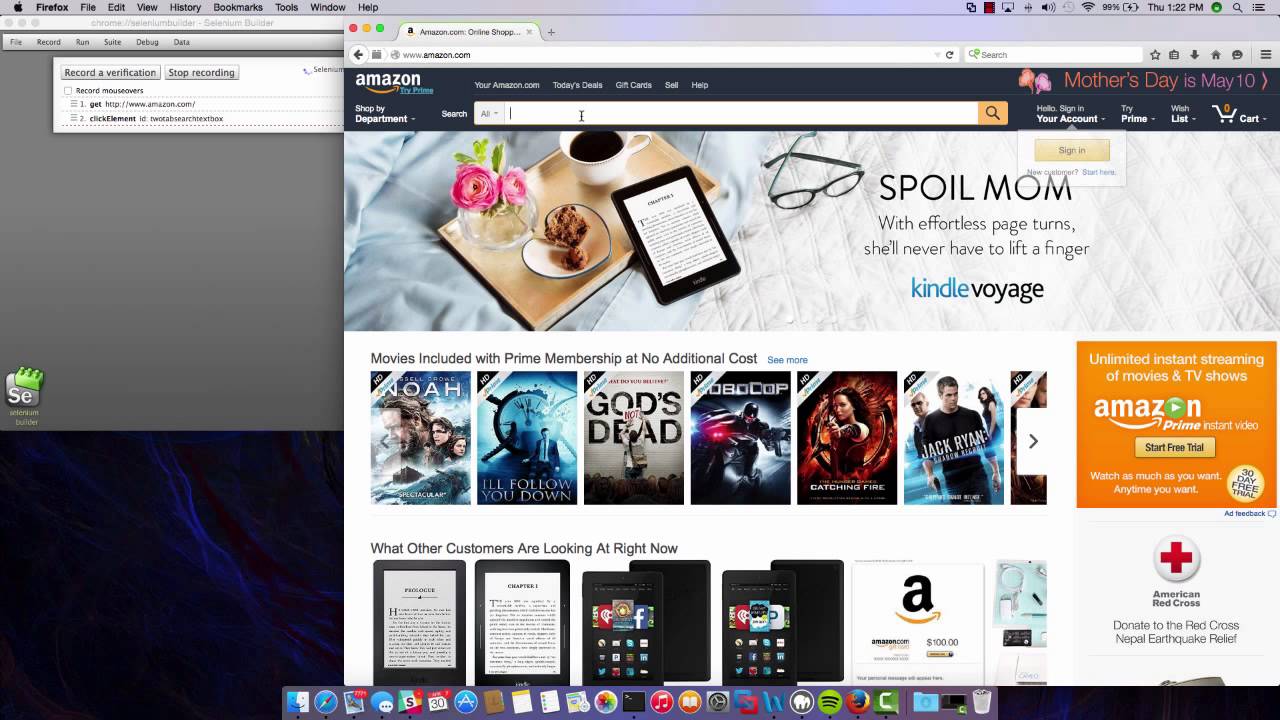Open Finder from the Dock
The height and width of the screenshot is (720, 1280).
click(298, 703)
